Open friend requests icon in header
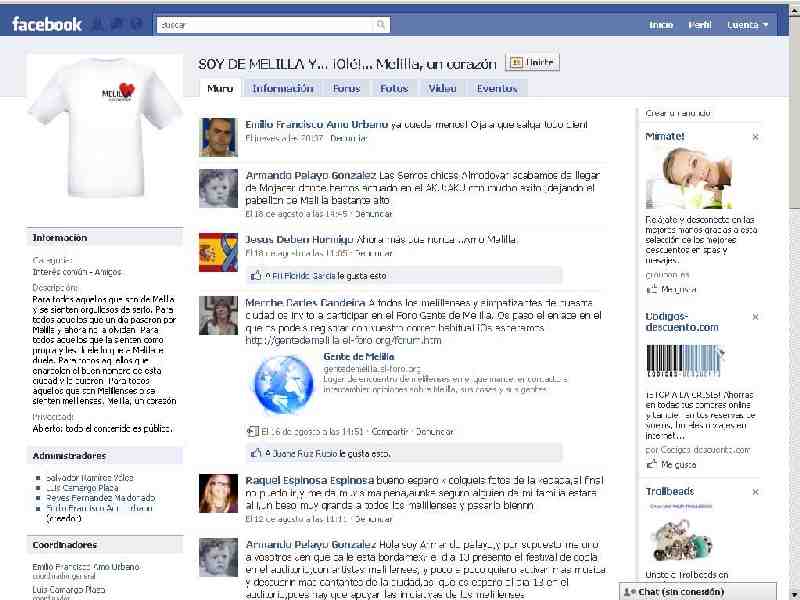 [98, 24]
